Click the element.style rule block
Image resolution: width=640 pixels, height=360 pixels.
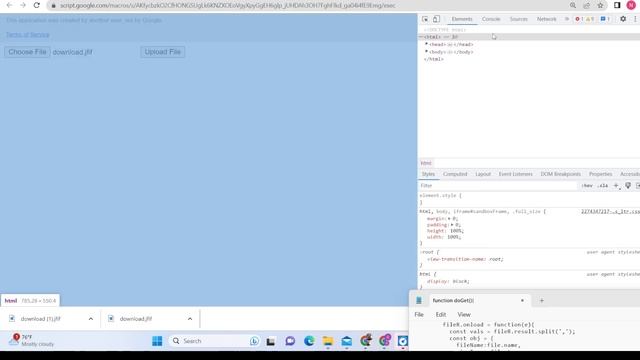529,199
